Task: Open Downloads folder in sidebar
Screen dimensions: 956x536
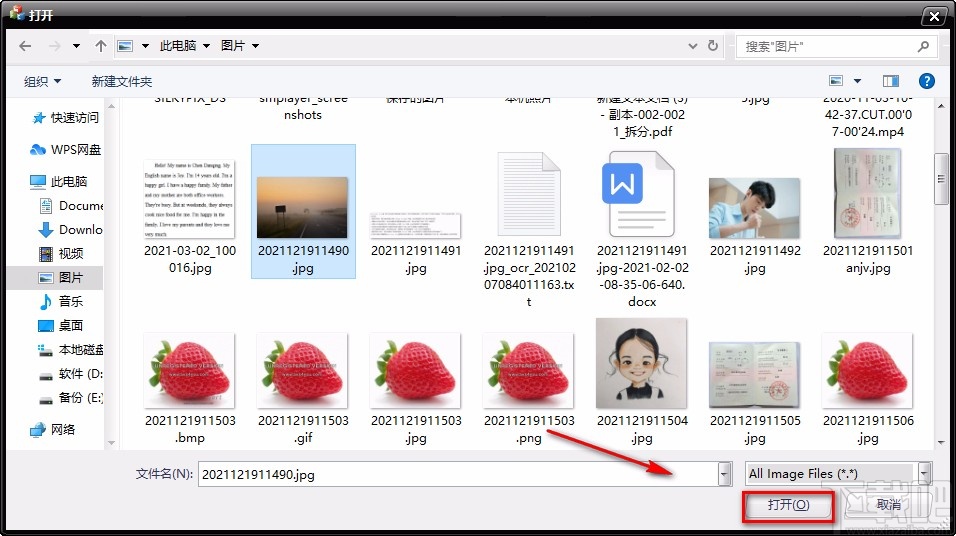Action: [71, 229]
